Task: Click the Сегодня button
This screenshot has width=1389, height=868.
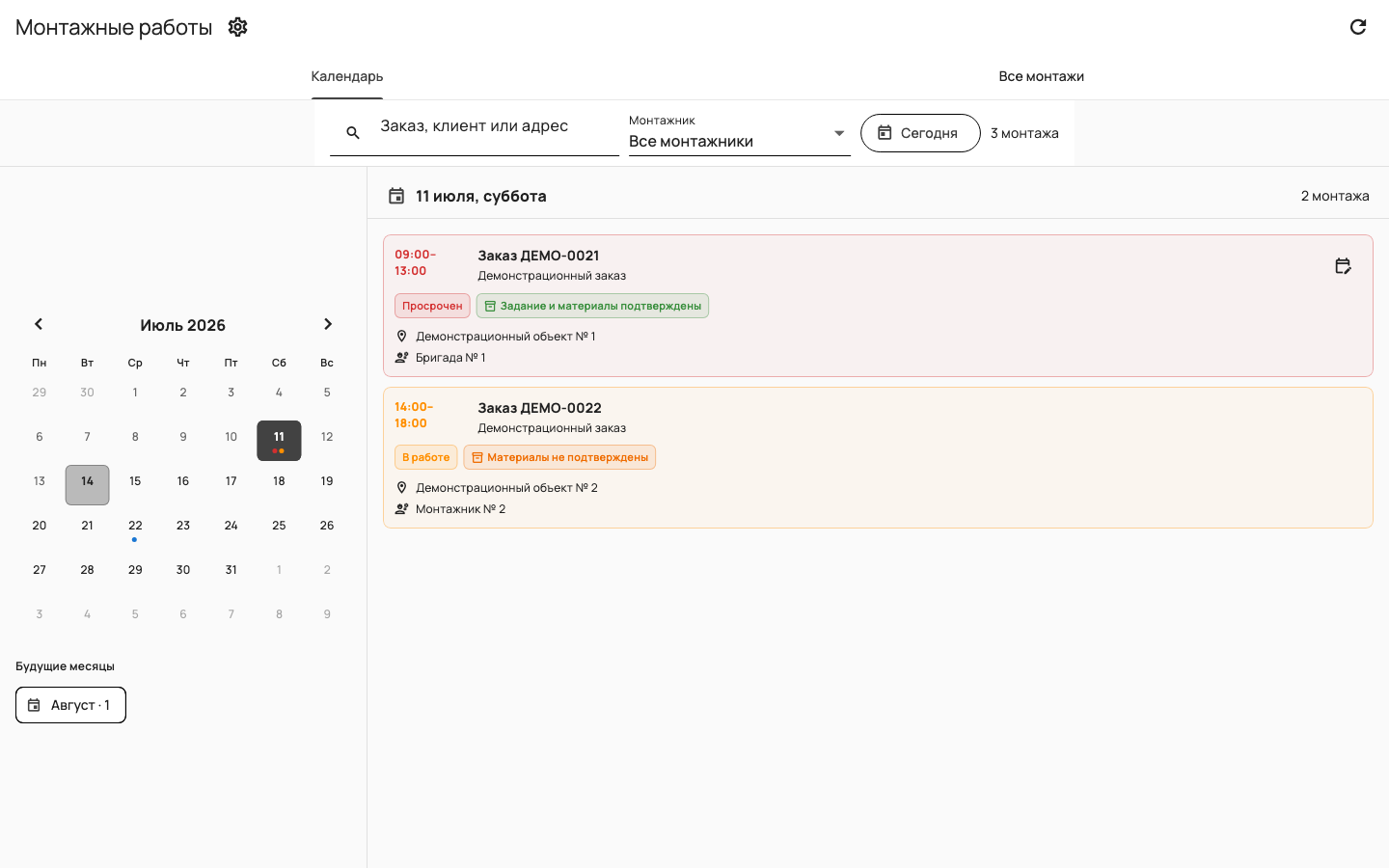Action: point(920,133)
